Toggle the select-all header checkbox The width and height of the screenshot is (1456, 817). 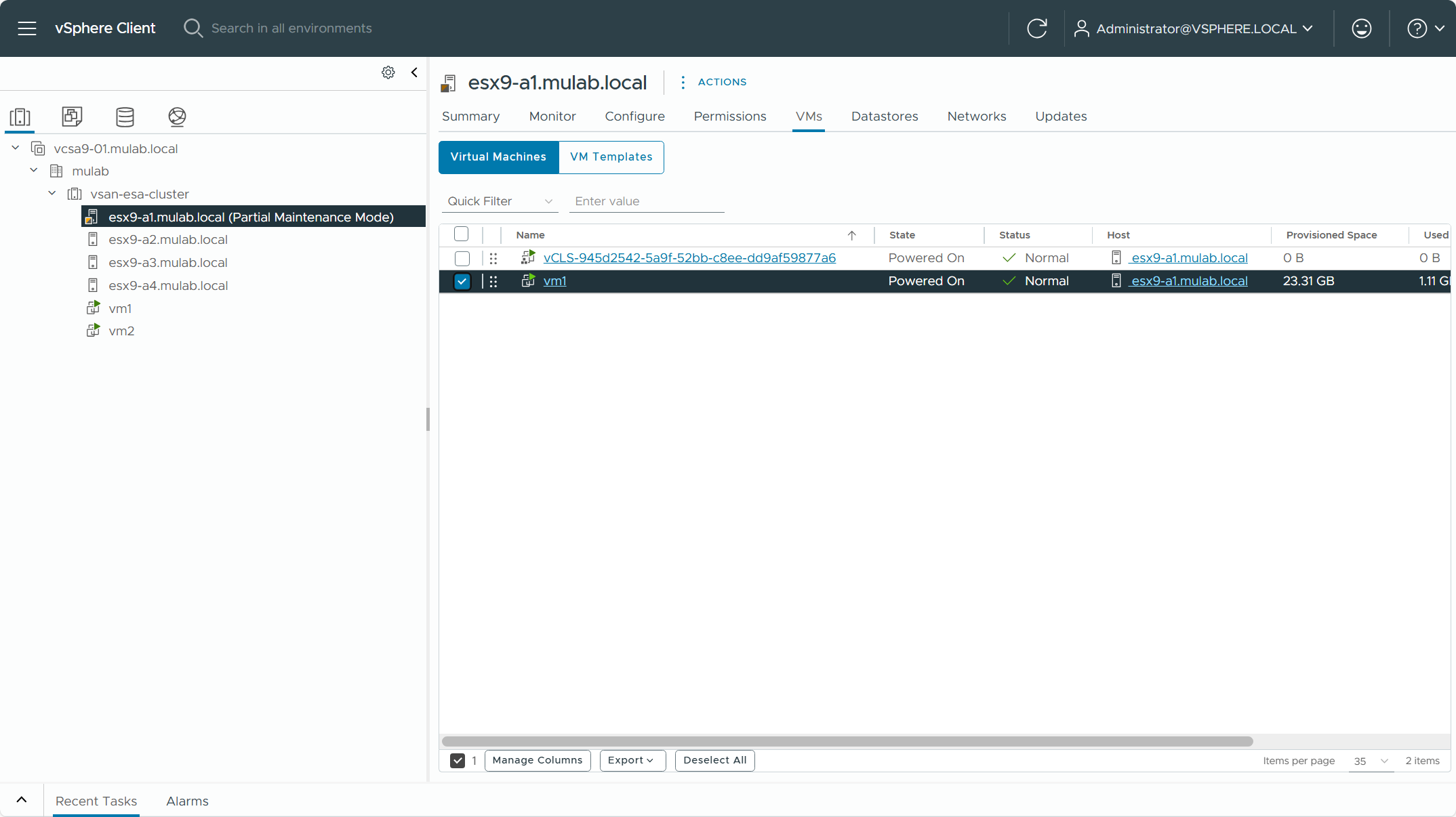point(461,234)
